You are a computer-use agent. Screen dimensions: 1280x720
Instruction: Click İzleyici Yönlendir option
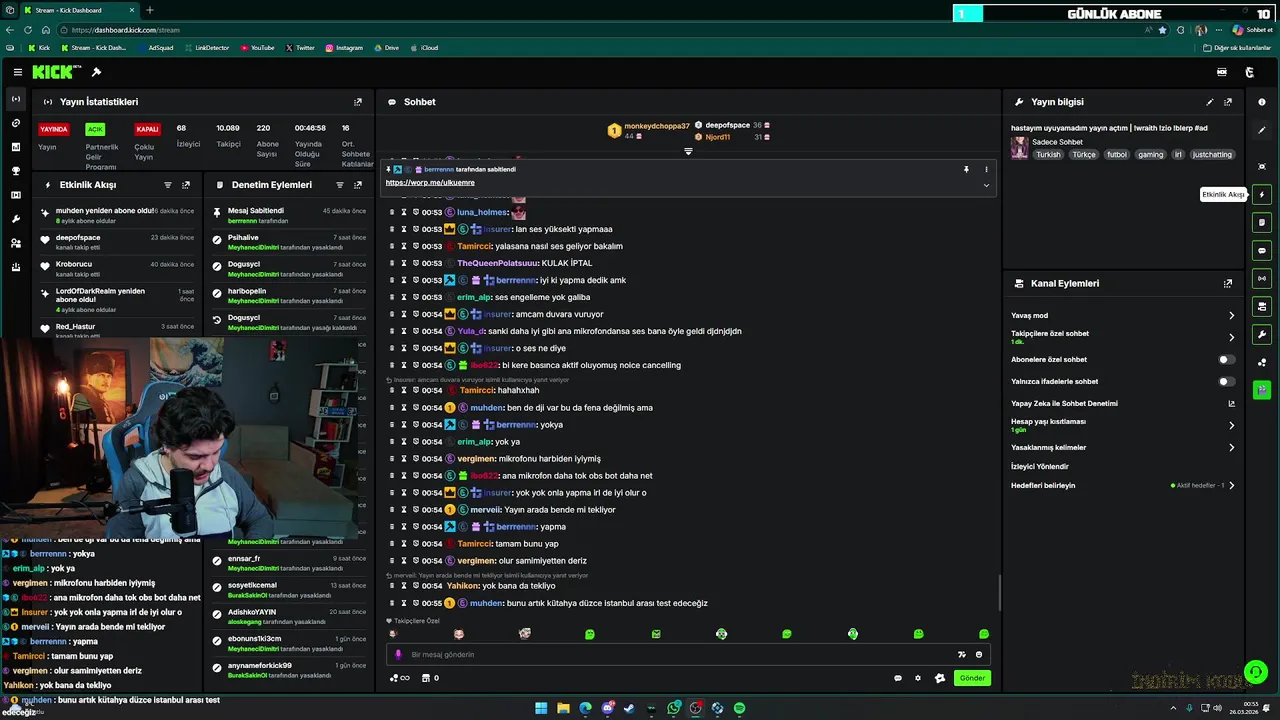(x=1040, y=467)
